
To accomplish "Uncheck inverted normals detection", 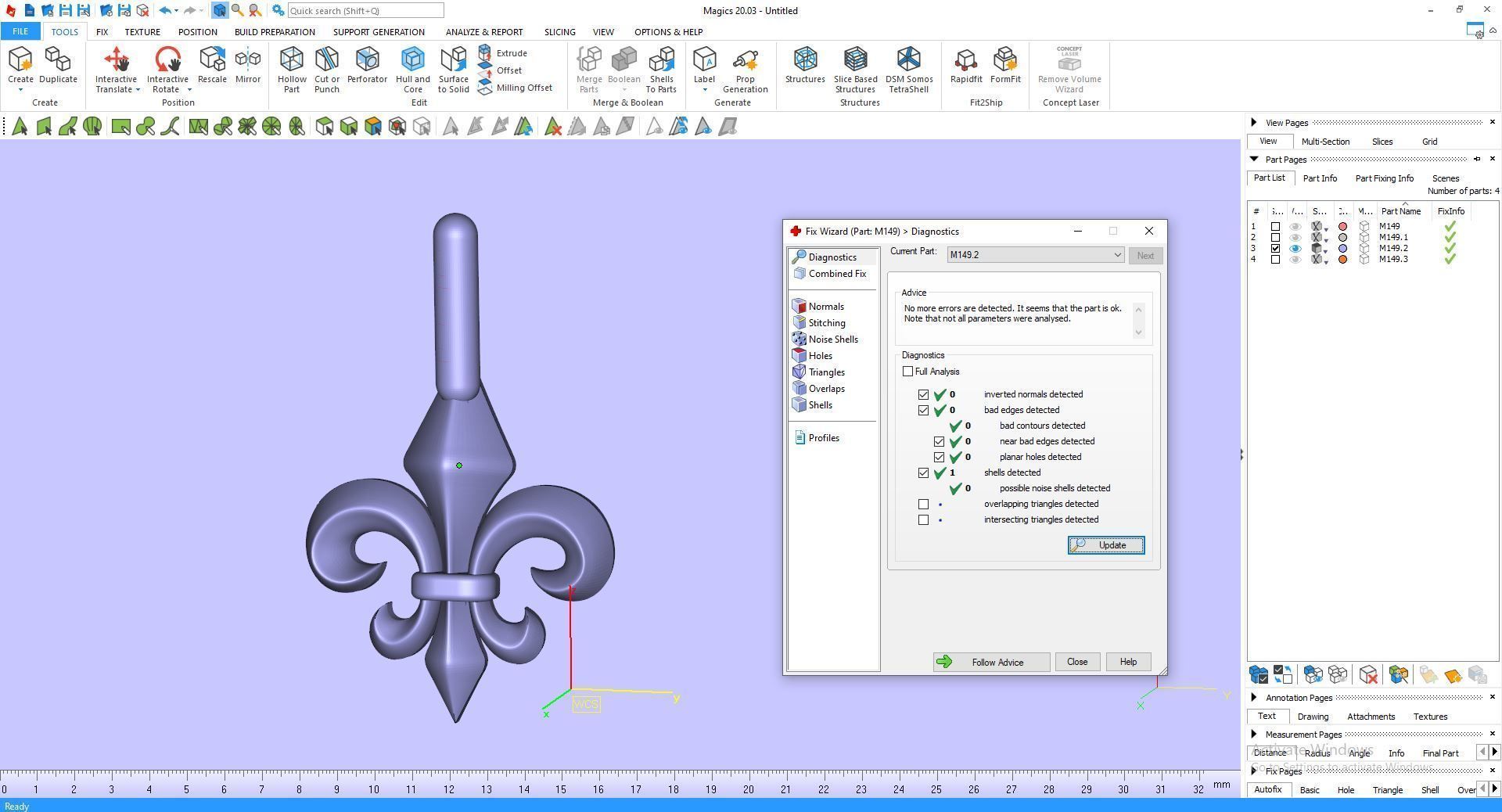I will pyautogui.click(x=923, y=394).
